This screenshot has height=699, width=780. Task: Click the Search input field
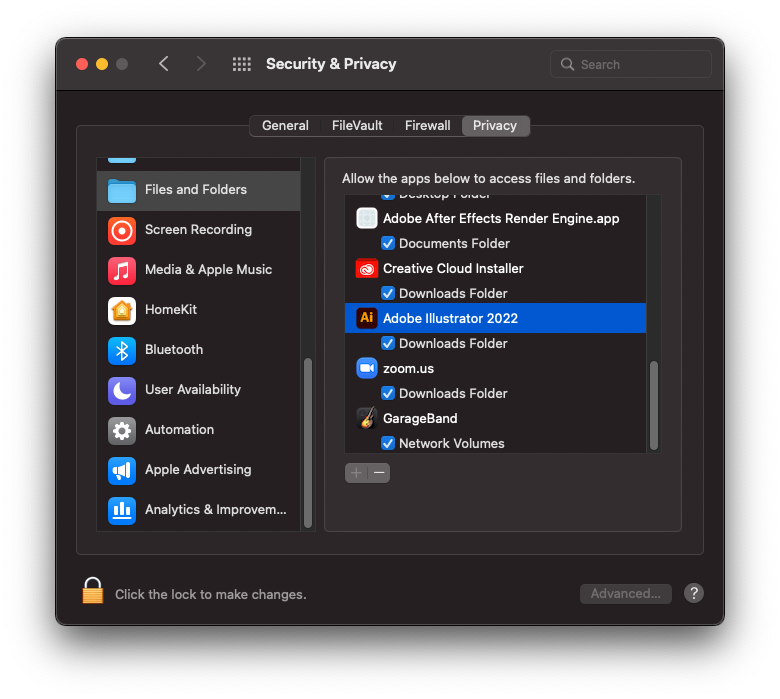pyautogui.click(x=631, y=64)
